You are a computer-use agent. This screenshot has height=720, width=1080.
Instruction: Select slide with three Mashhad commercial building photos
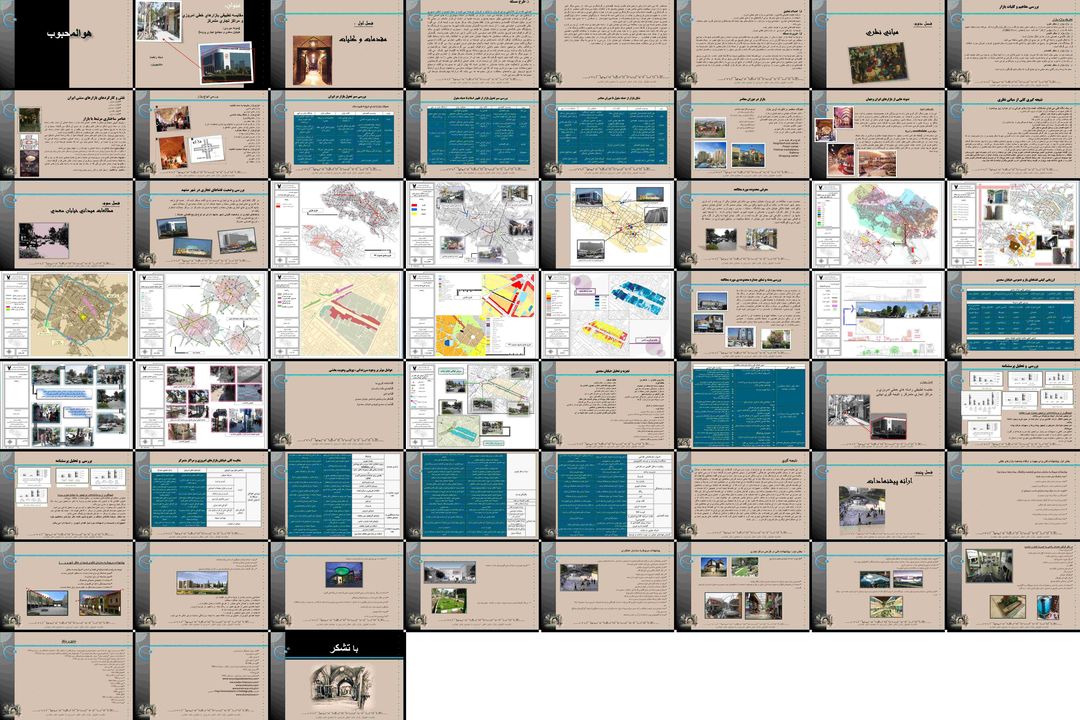(202, 225)
